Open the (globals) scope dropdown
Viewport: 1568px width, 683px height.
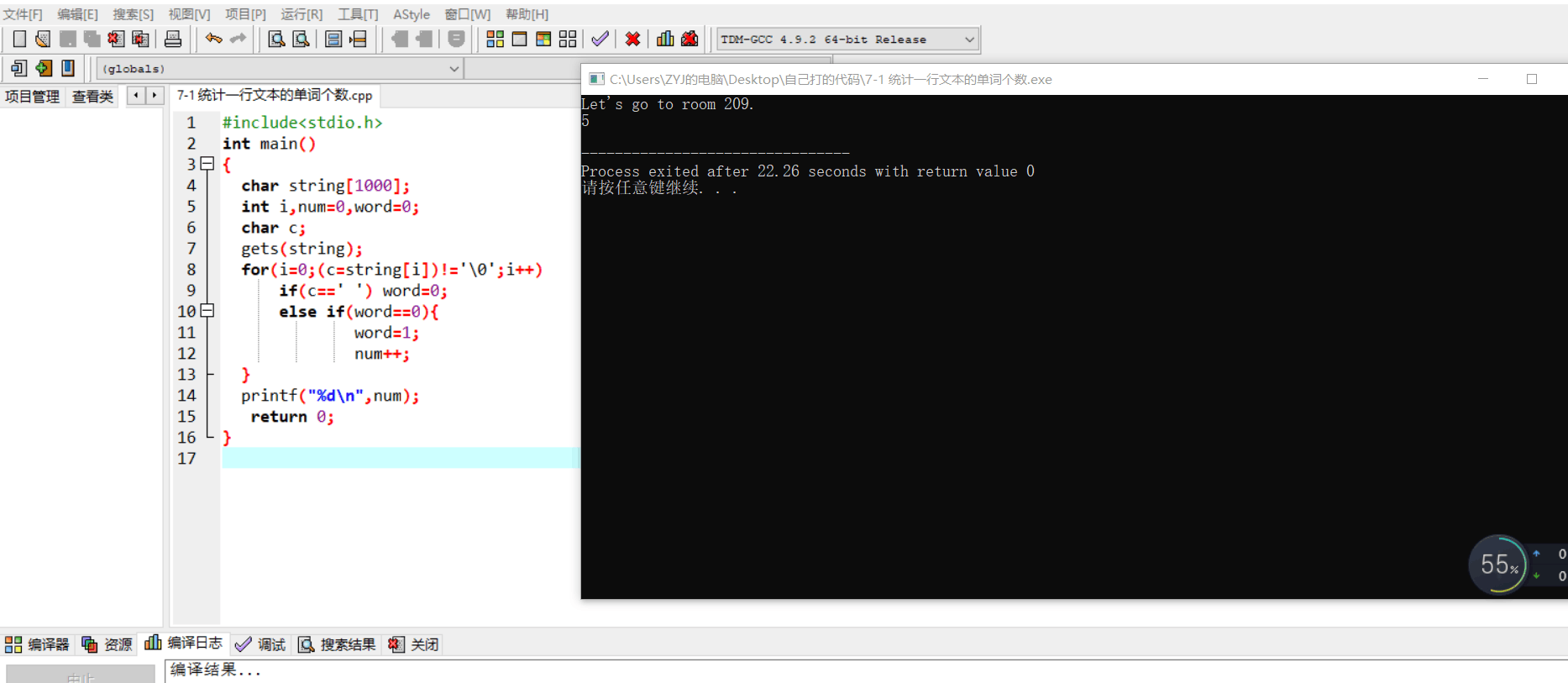[x=280, y=69]
